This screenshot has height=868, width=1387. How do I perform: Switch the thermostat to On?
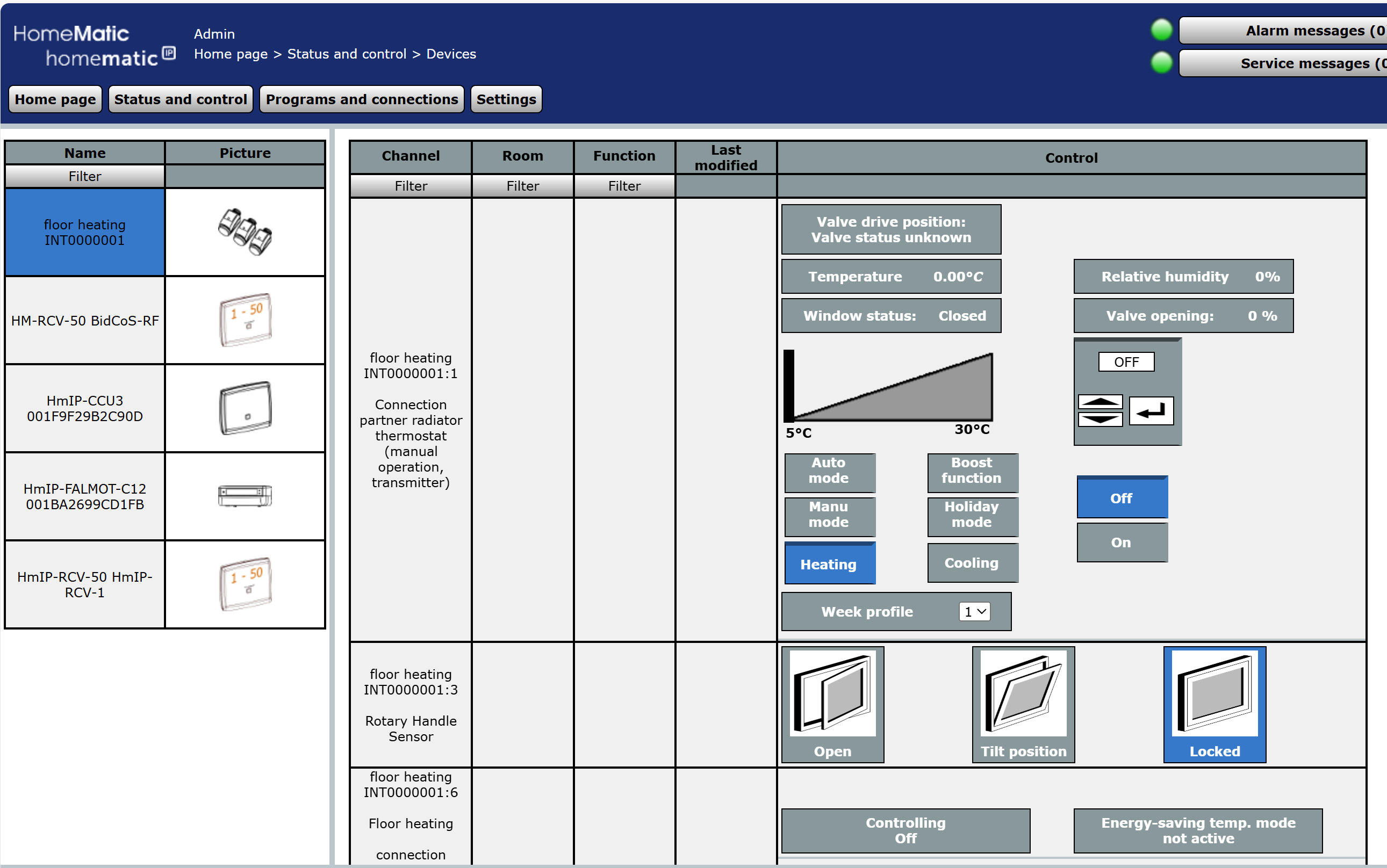(x=1121, y=542)
